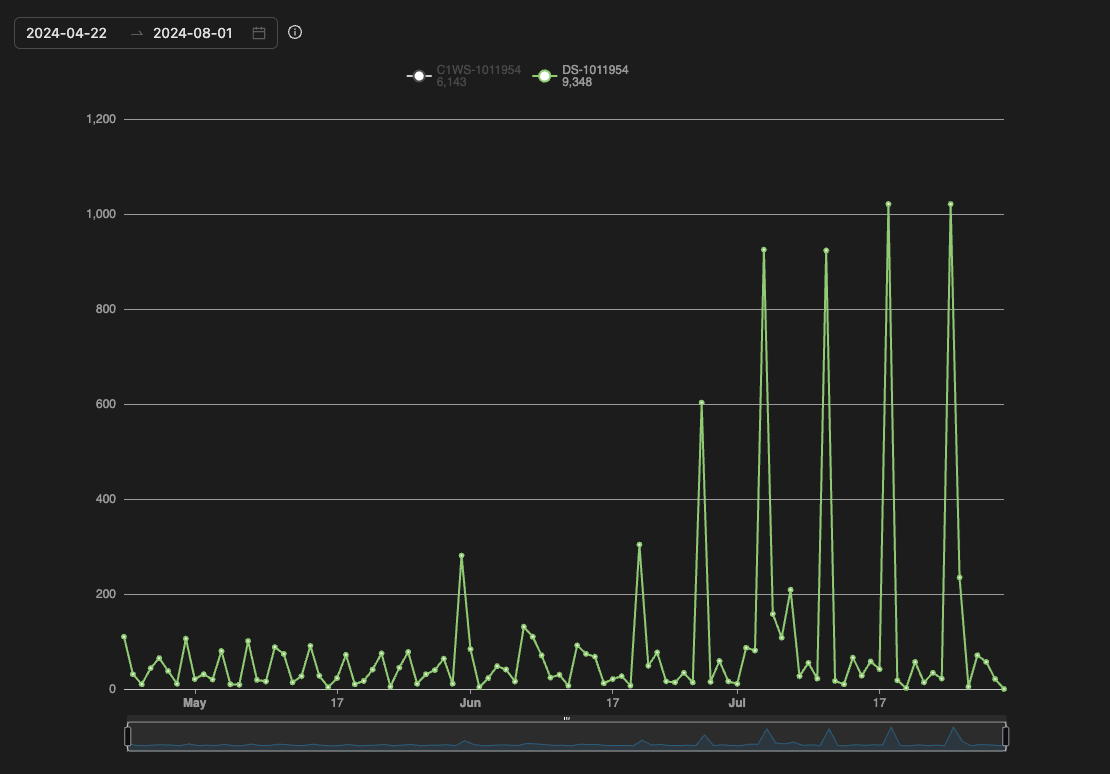1110x774 pixels.
Task: Click the 'May' label on the x-axis
Action: (194, 704)
